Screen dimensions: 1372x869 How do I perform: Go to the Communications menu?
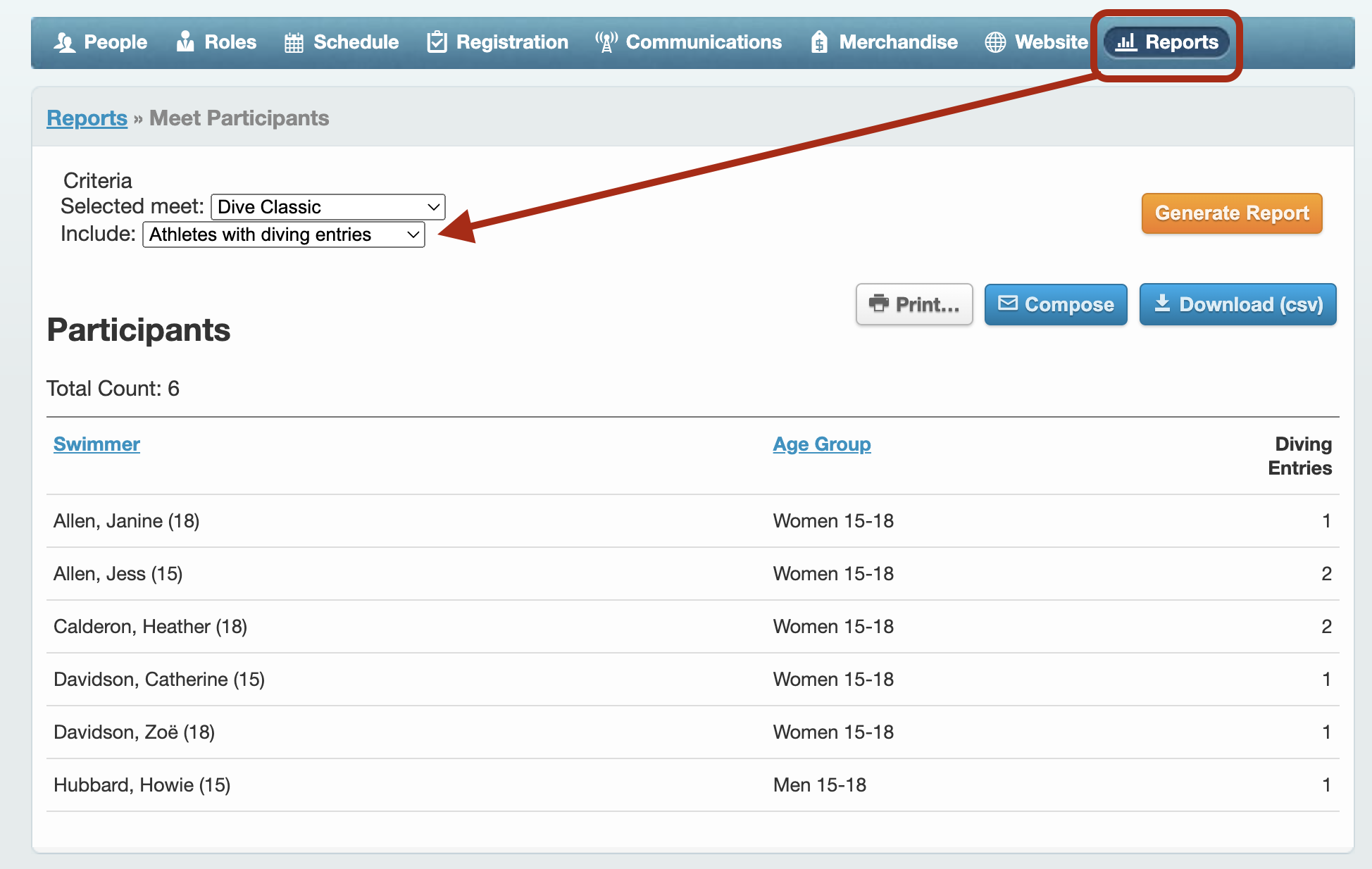pos(703,42)
